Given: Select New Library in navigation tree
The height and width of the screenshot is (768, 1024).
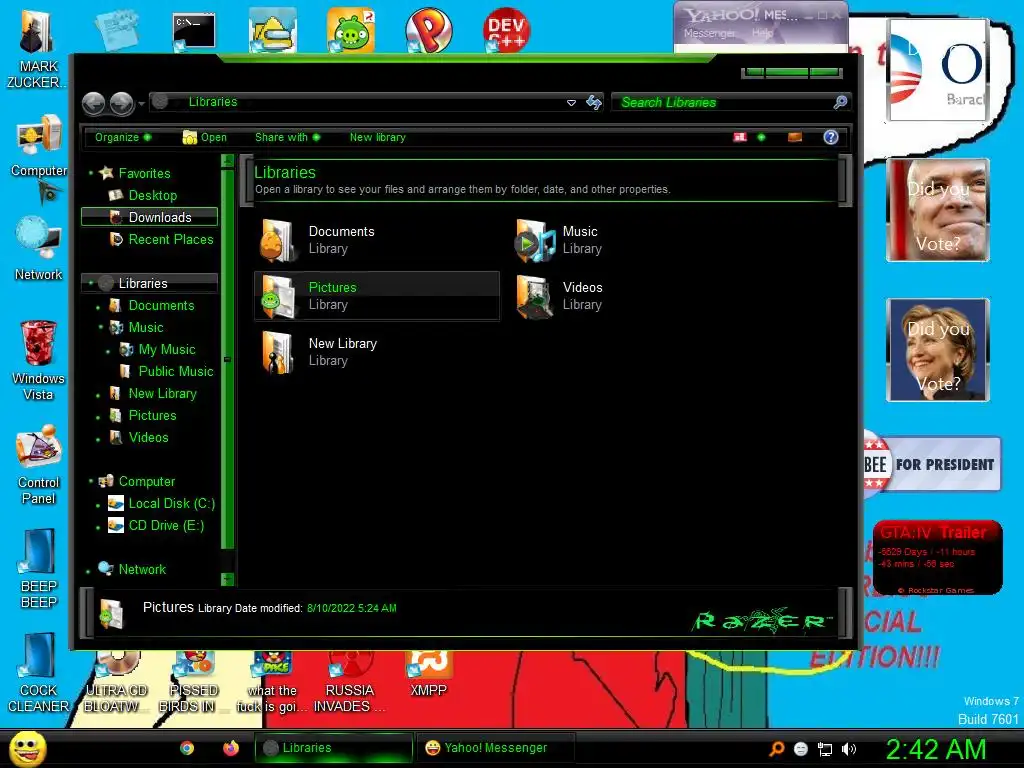Looking at the screenshot, I should [x=162, y=393].
